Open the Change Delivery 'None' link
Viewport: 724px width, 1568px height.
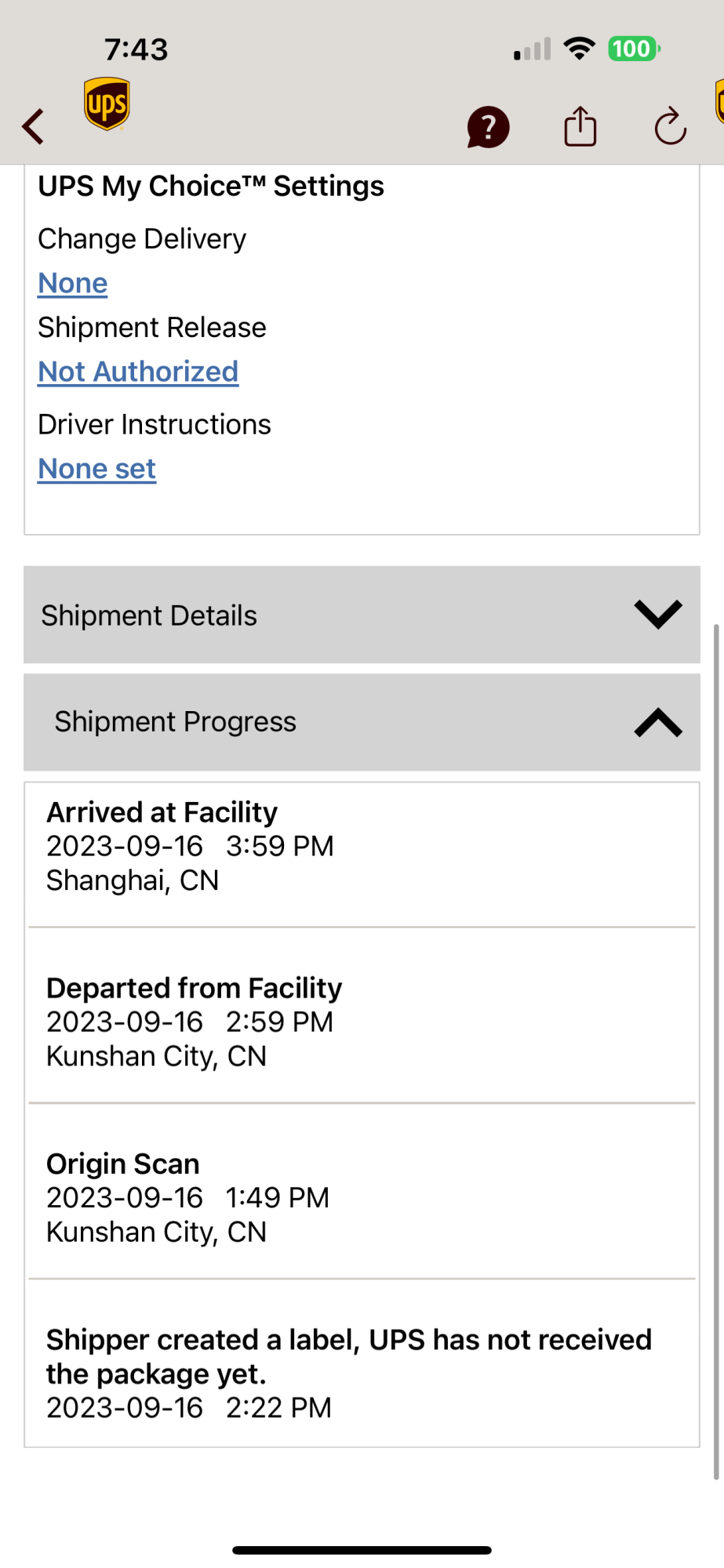pos(73,283)
